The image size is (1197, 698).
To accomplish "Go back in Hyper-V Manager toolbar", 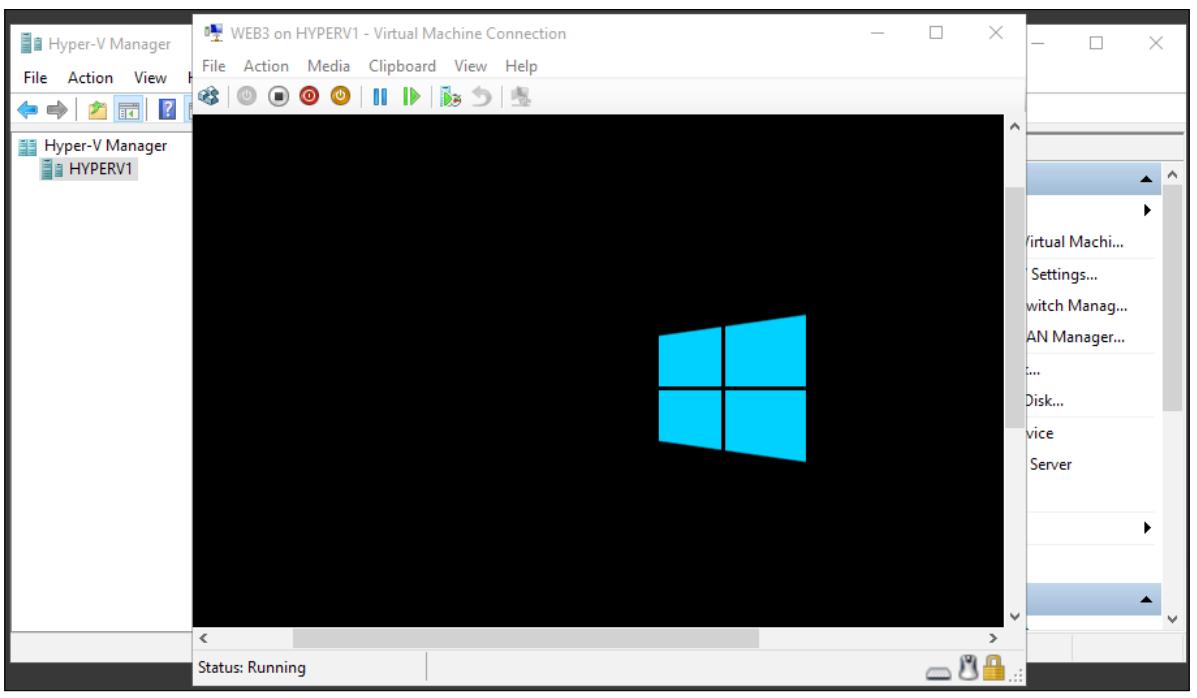I will point(27,110).
